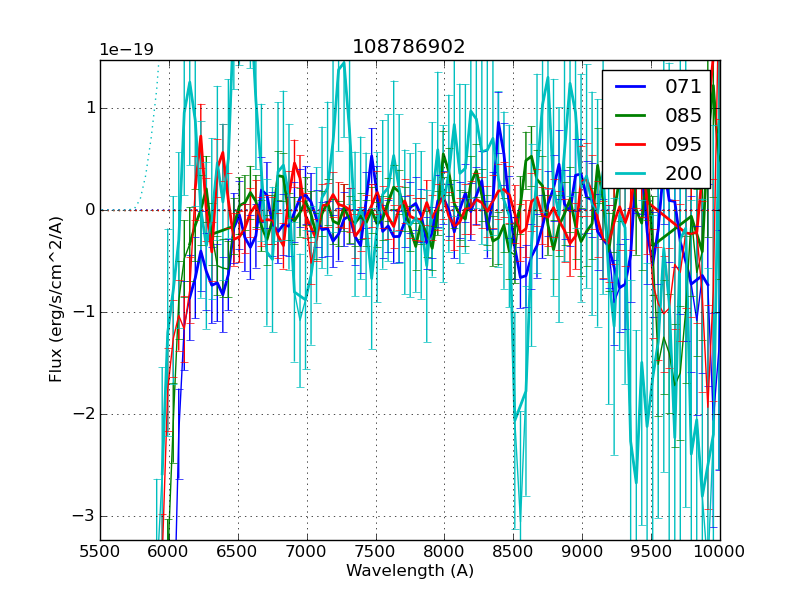800x600 pixels.
Task: Click the 10000 x-axis tick label
Action: click(719, 551)
